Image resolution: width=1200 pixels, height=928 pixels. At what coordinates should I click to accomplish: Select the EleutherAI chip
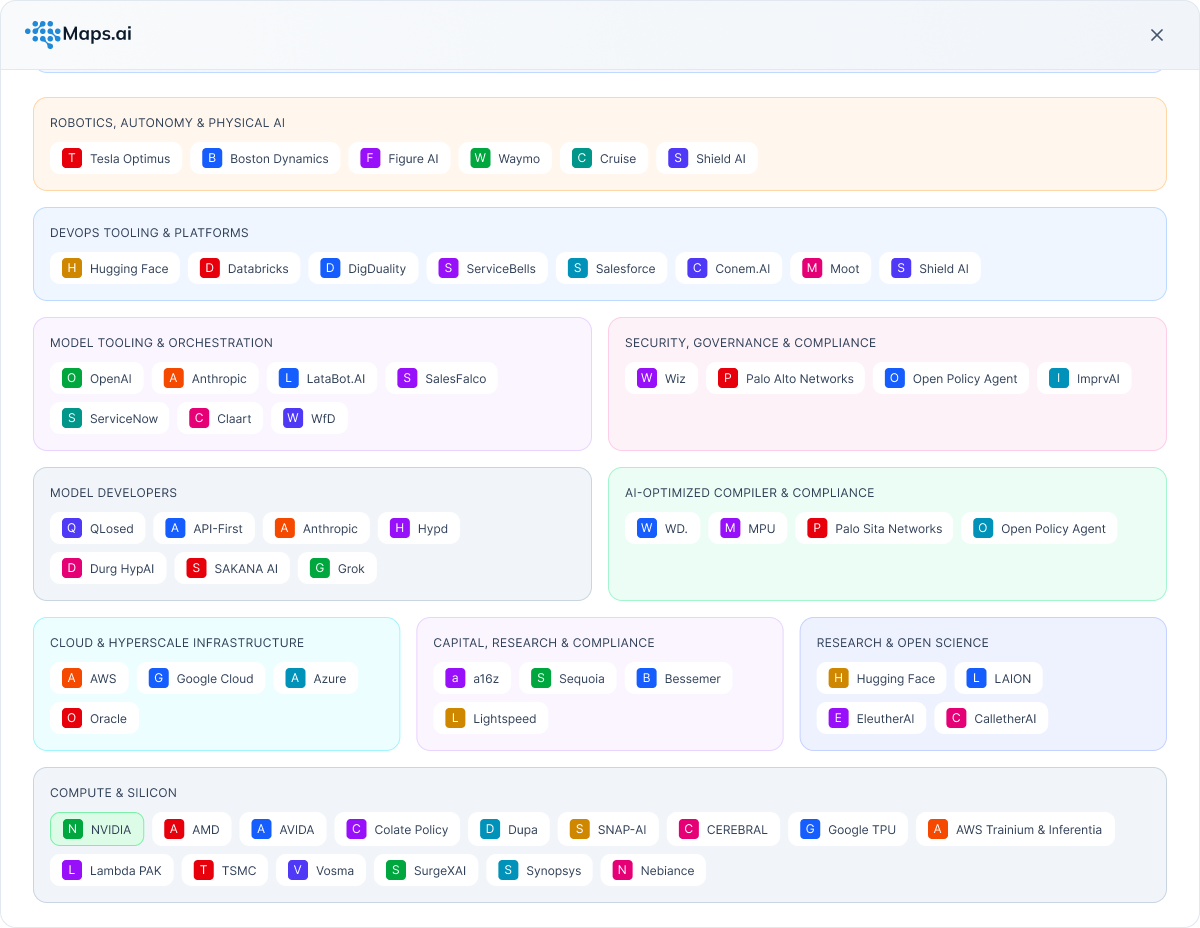click(x=871, y=718)
